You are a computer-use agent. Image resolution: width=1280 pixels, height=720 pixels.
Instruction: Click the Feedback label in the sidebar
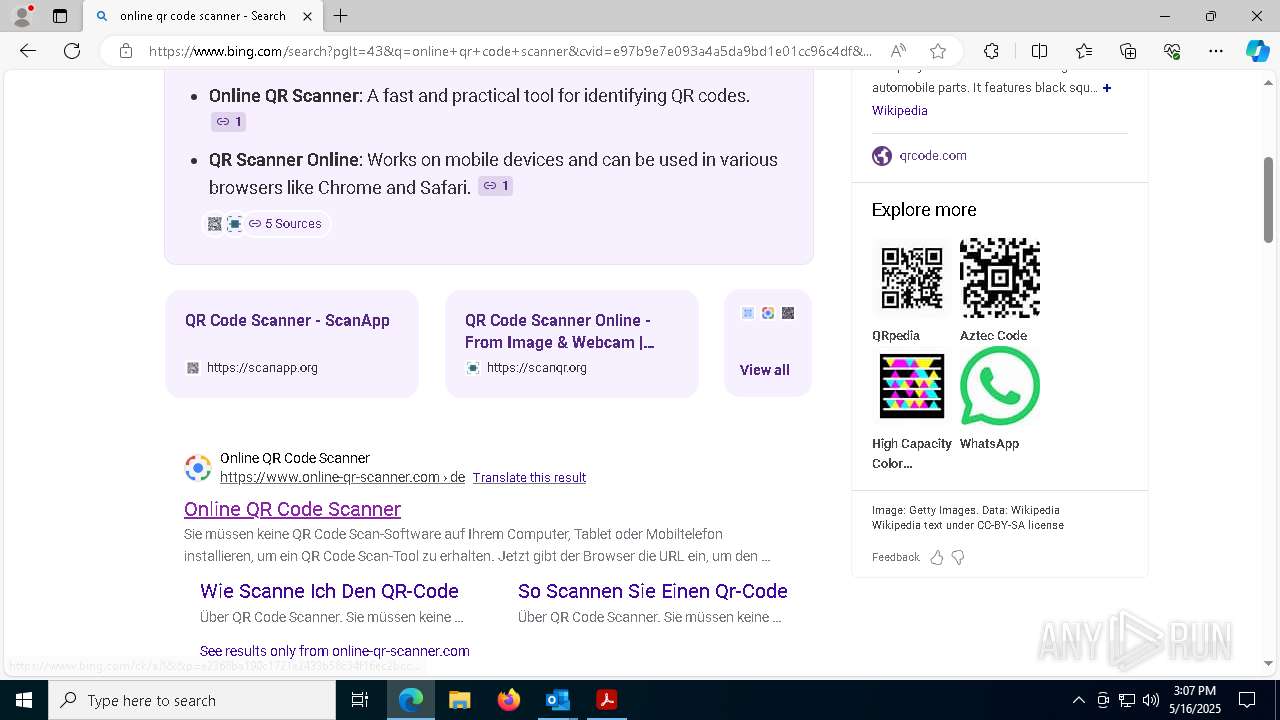(x=895, y=557)
